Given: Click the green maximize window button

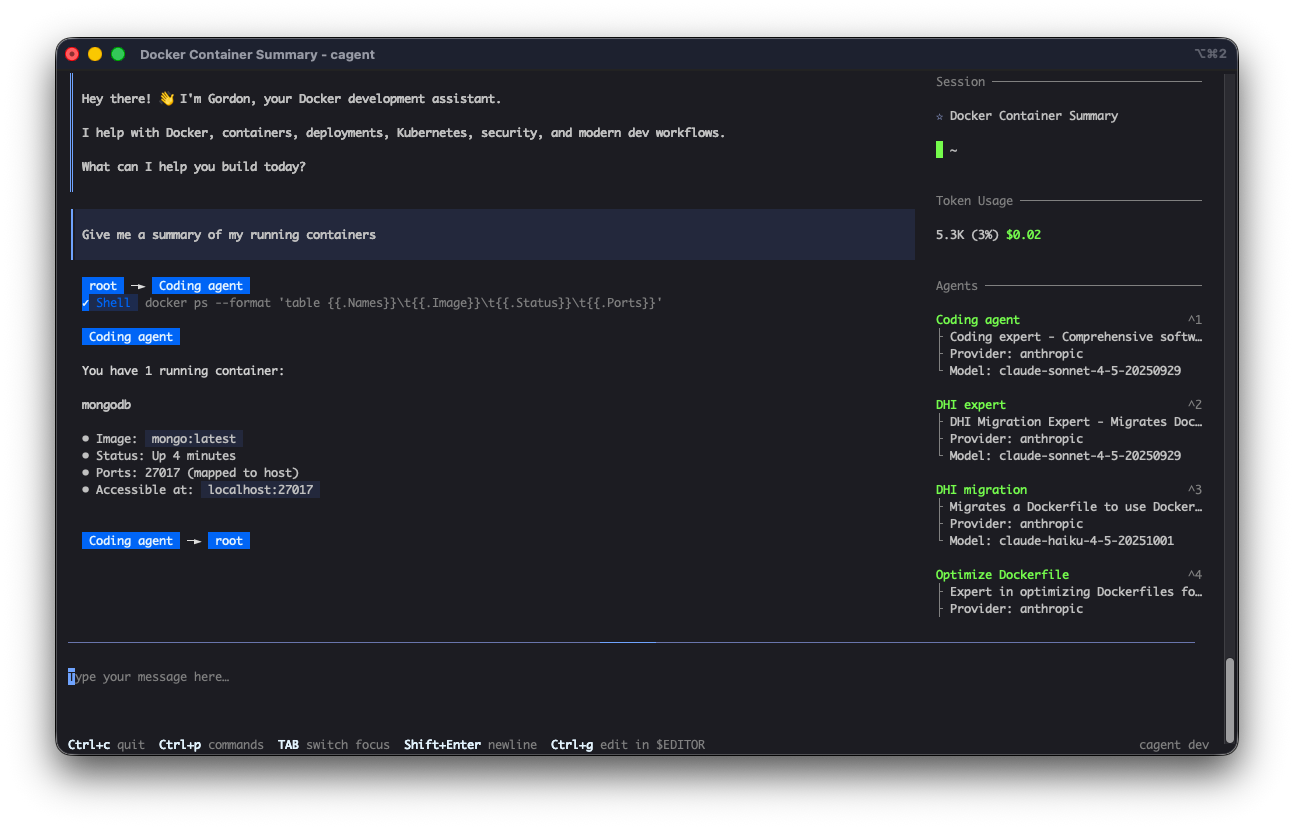Looking at the screenshot, I should (x=118, y=54).
